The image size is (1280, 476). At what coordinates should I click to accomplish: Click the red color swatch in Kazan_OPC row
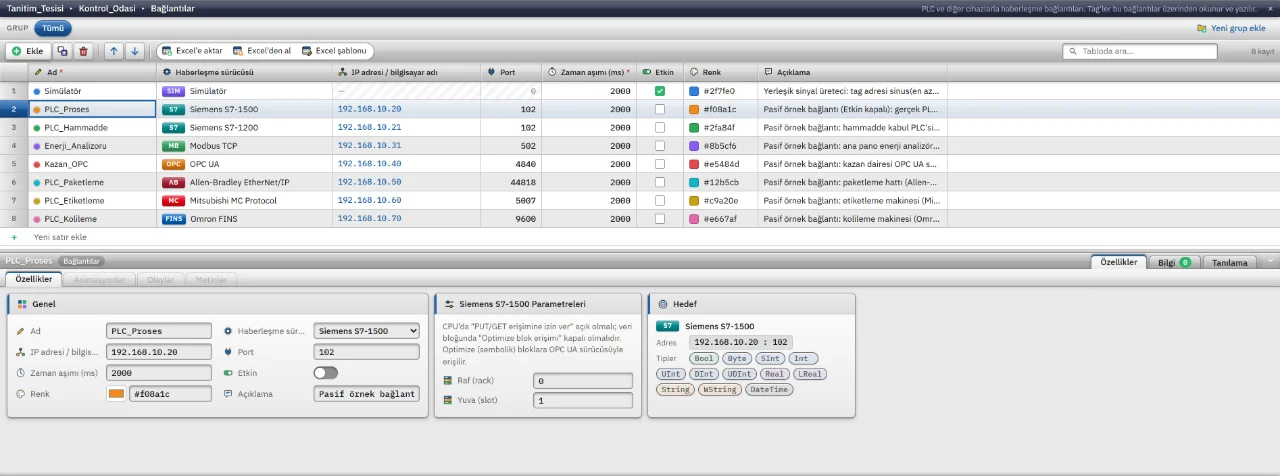(694, 163)
